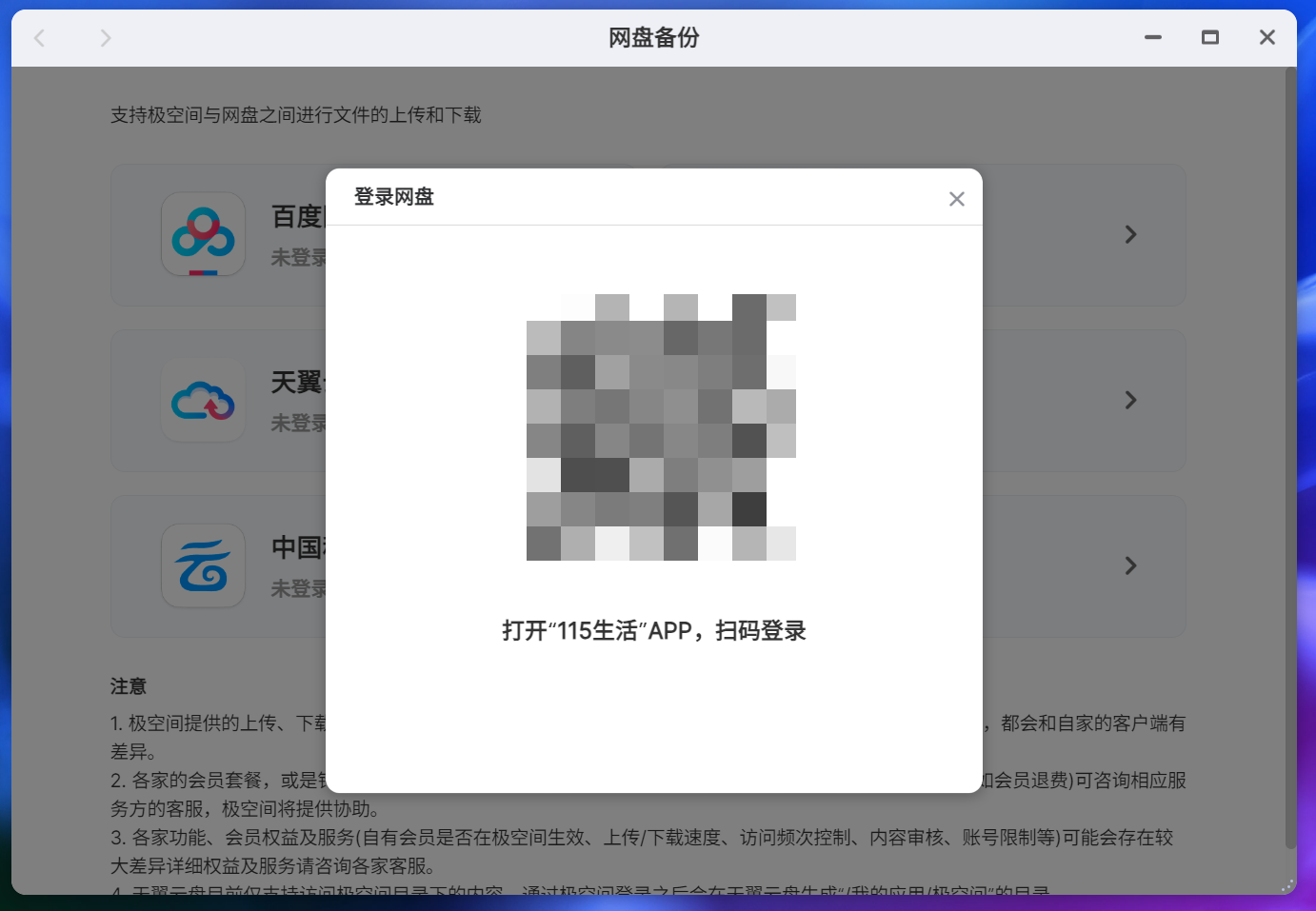Viewport: 1316px width, 911px height.
Task: Go back with the left arrow
Action: point(39,38)
